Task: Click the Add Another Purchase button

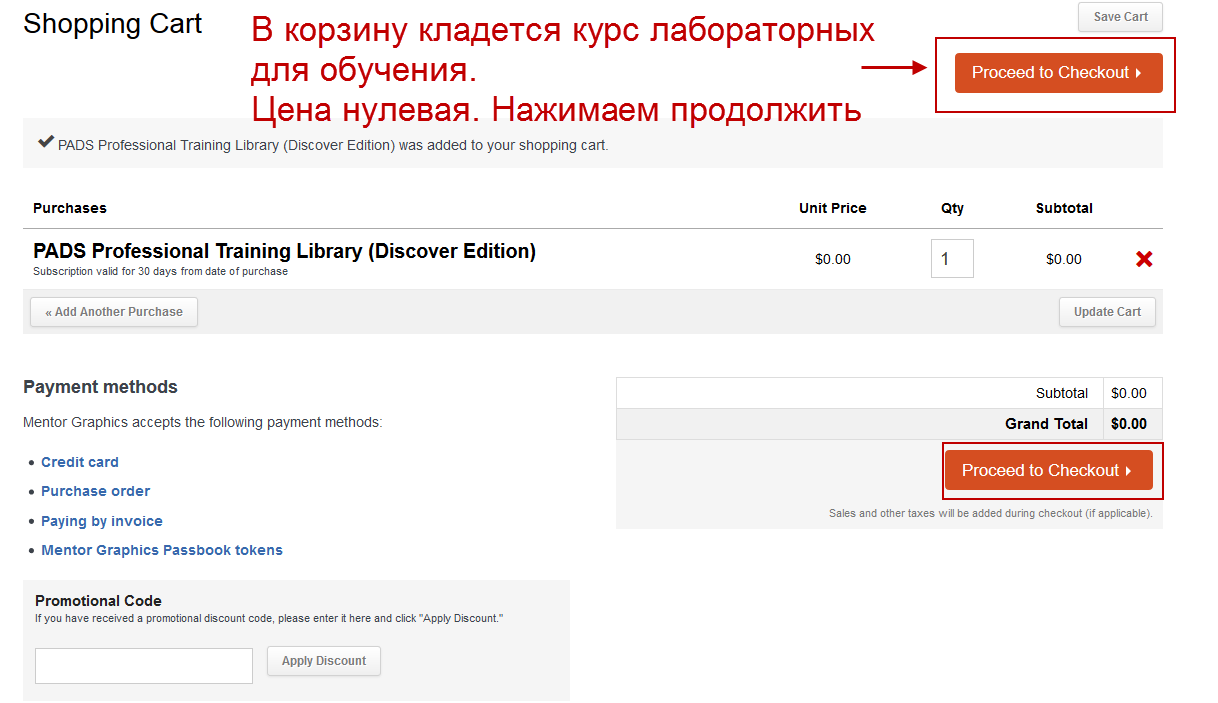Action: pos(114,312)
